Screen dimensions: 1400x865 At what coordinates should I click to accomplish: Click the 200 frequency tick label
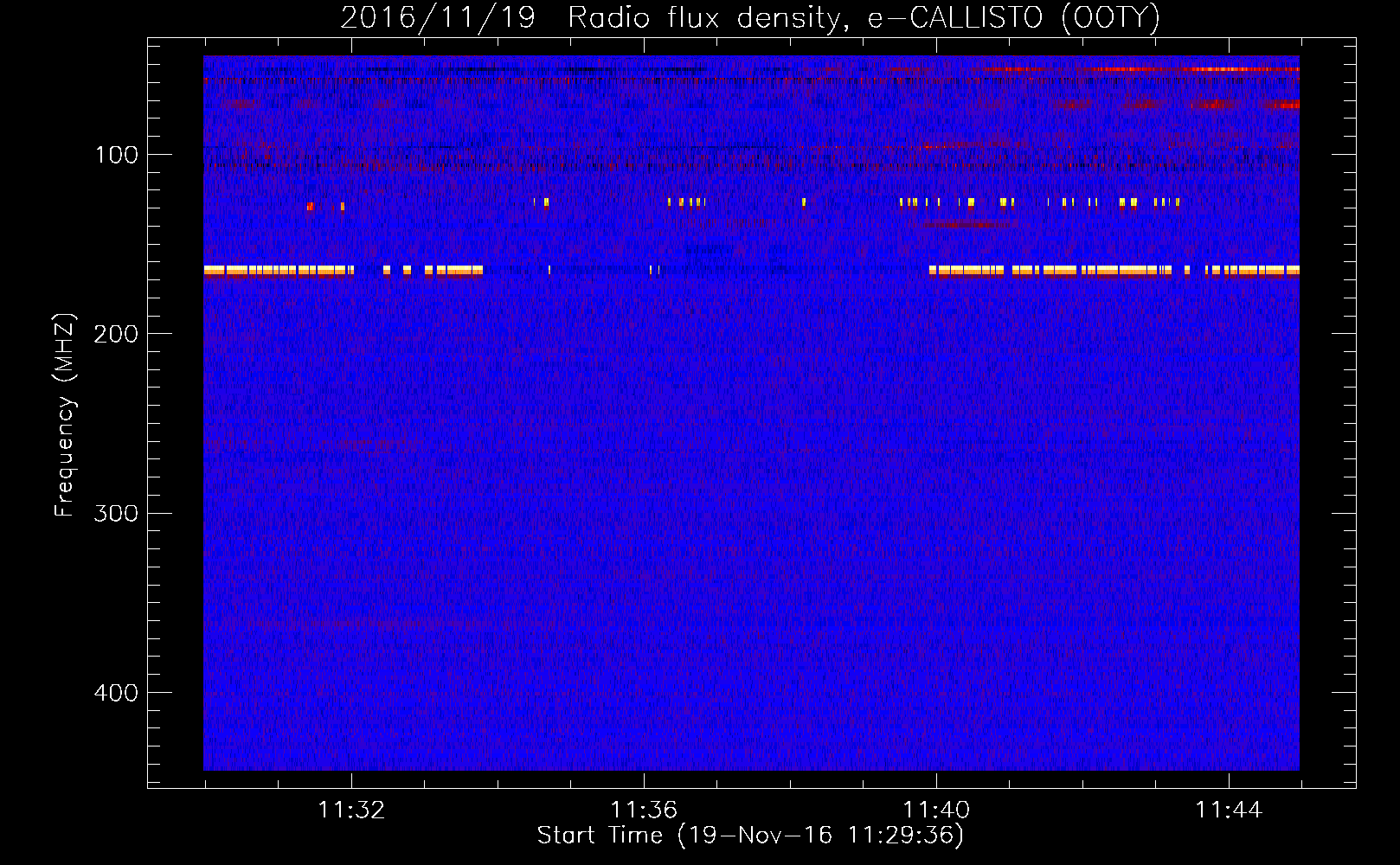coord(116,334)
